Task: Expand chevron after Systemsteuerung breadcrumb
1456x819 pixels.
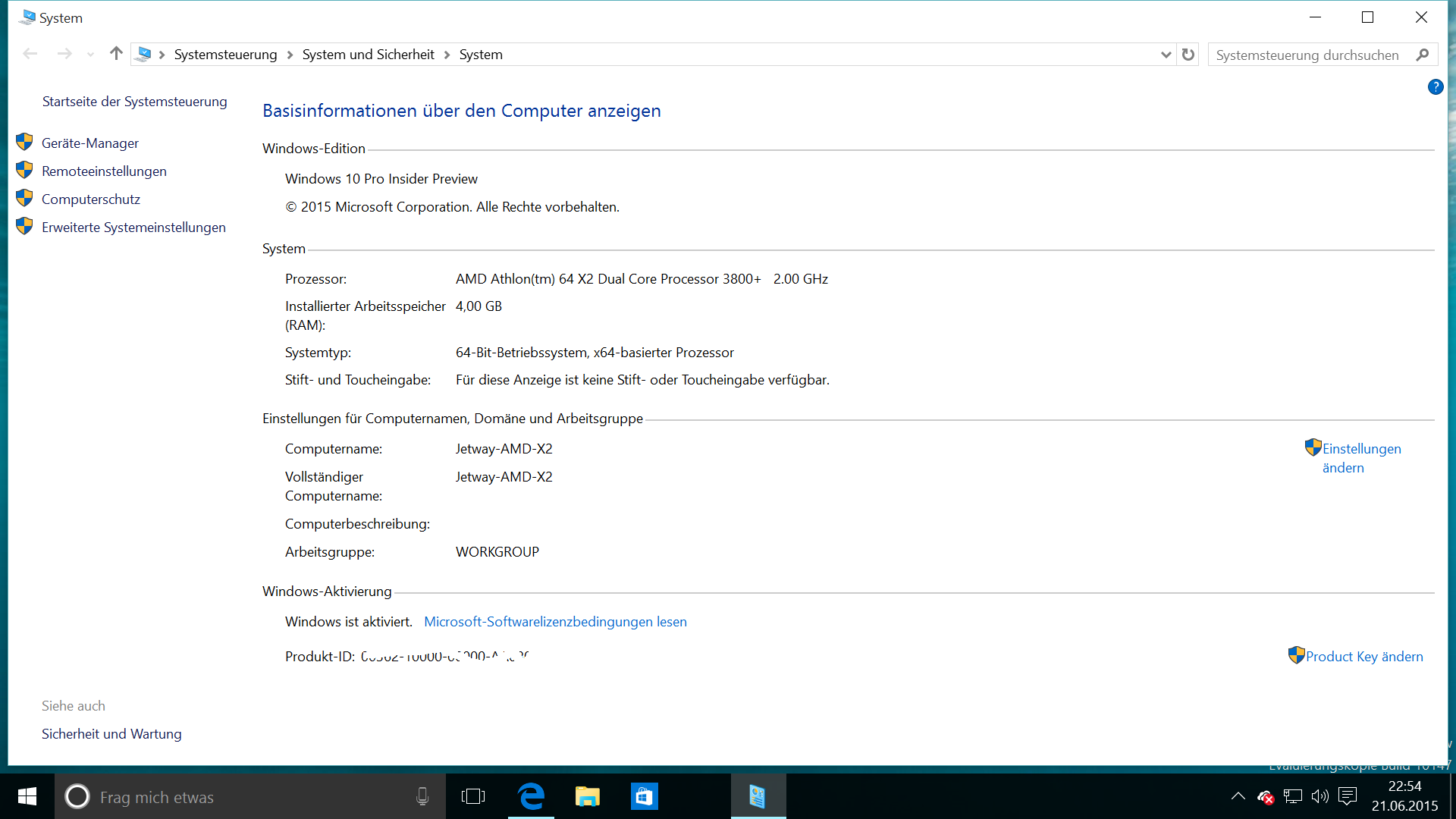Action: coord(290,55)
